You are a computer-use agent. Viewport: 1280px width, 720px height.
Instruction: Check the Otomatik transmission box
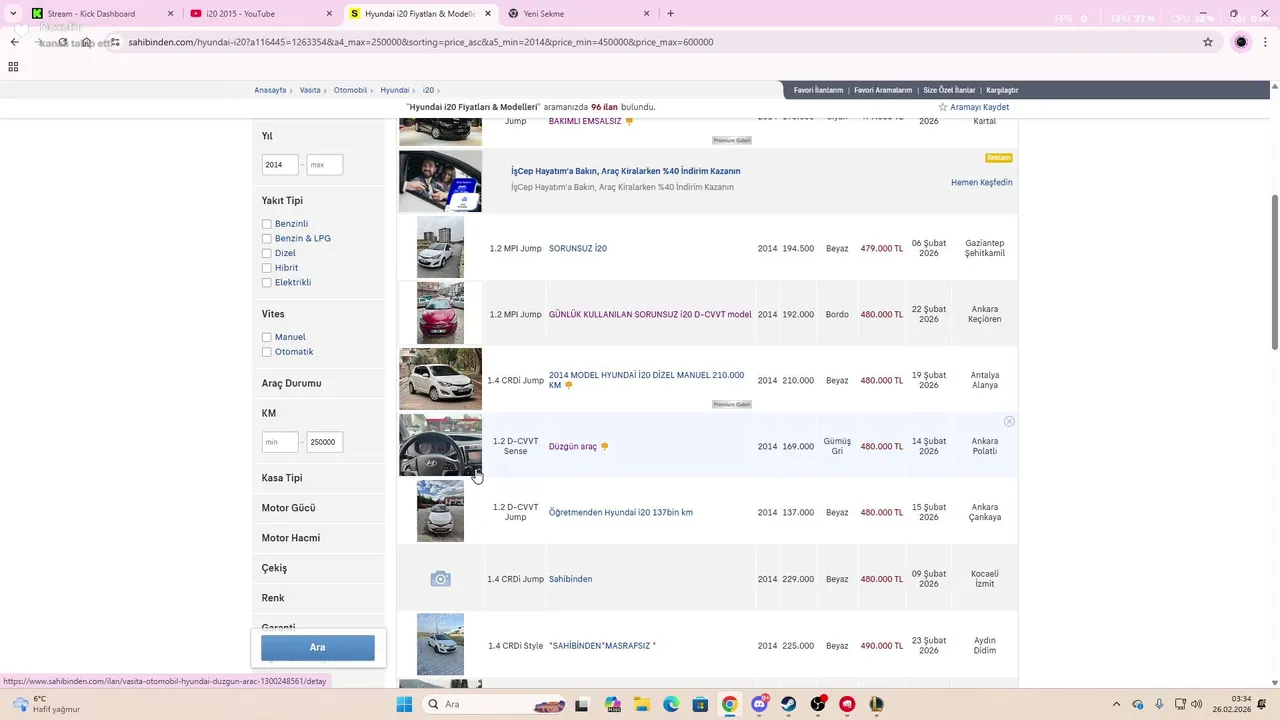(x=266, y=352)
